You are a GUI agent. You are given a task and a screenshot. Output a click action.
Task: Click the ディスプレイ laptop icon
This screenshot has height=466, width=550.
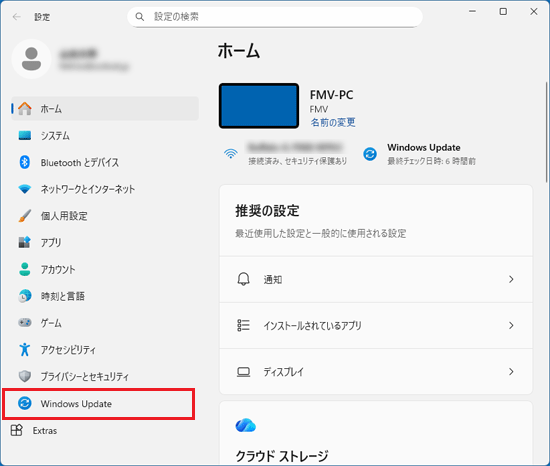pyautogui.click(x=243, y=372)
